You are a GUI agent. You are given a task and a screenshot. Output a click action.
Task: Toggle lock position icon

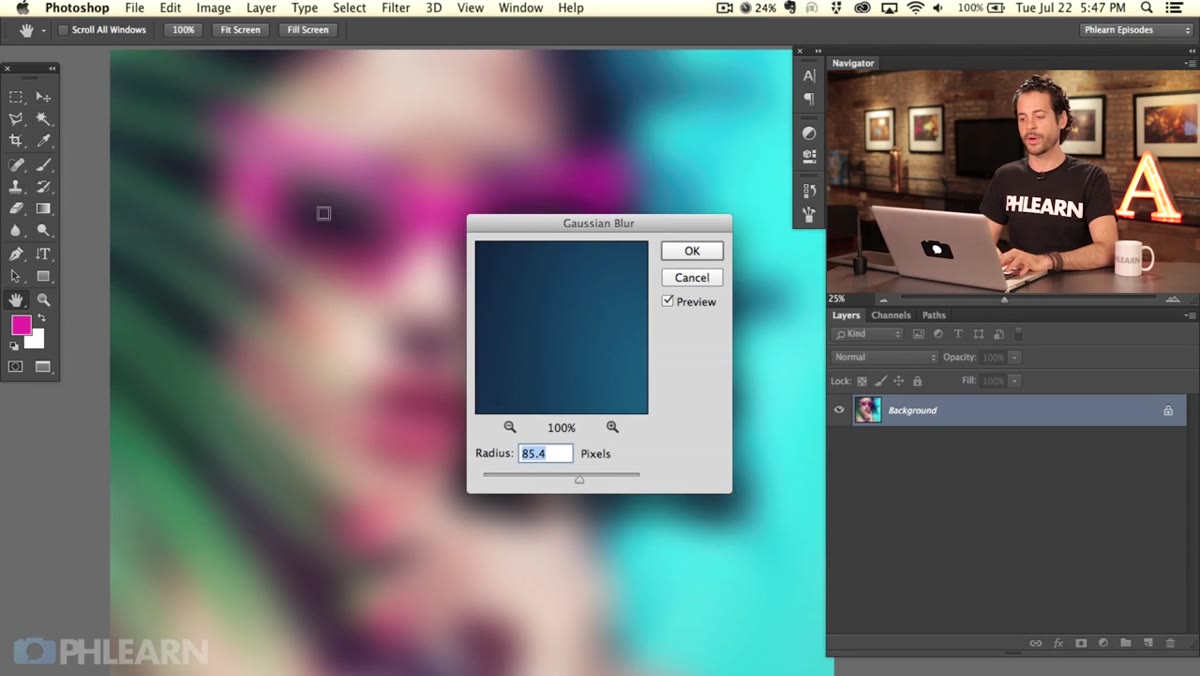(x=898, y=381)
